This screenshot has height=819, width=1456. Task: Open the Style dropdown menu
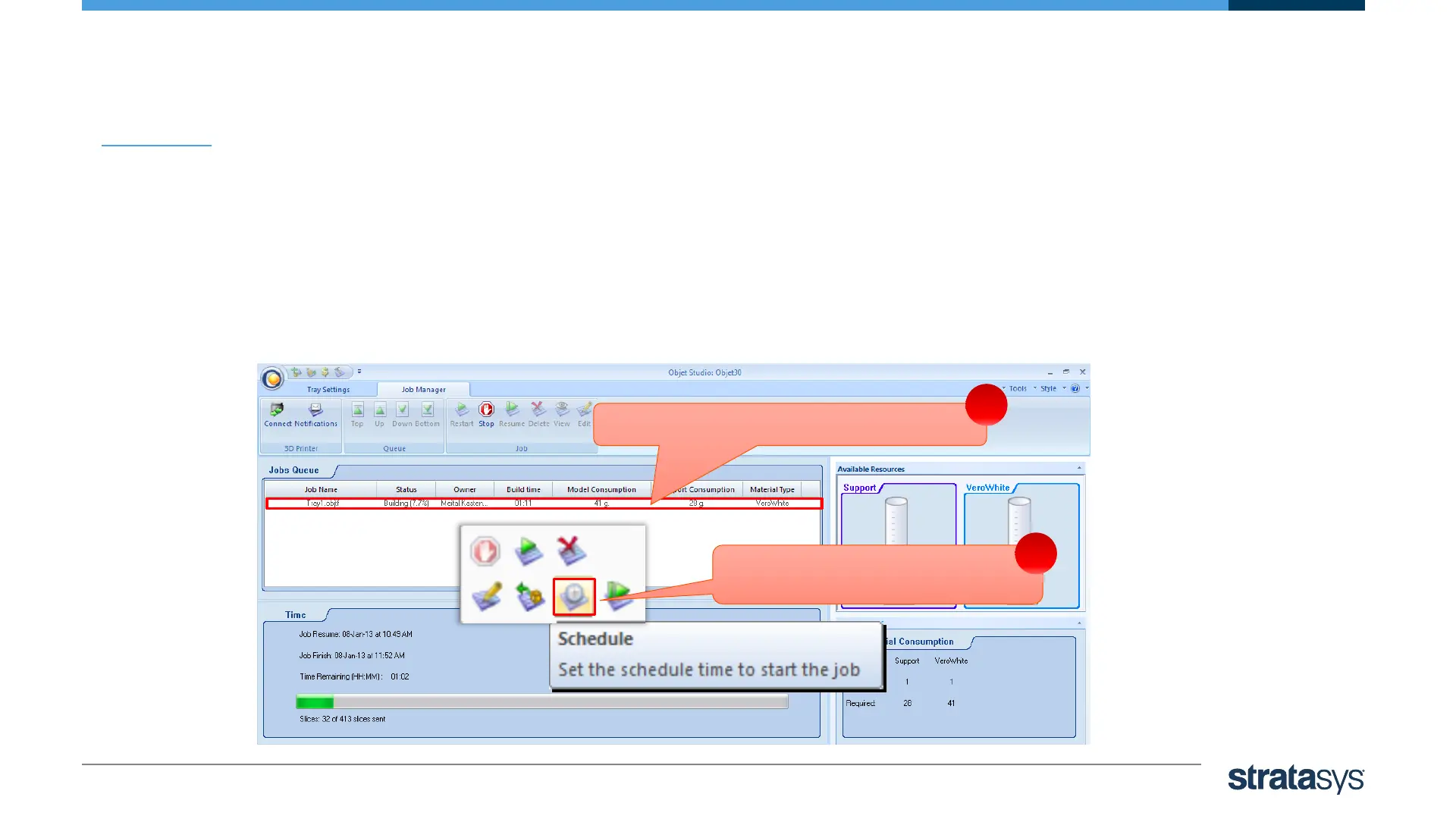click(x=1049, y=388)
